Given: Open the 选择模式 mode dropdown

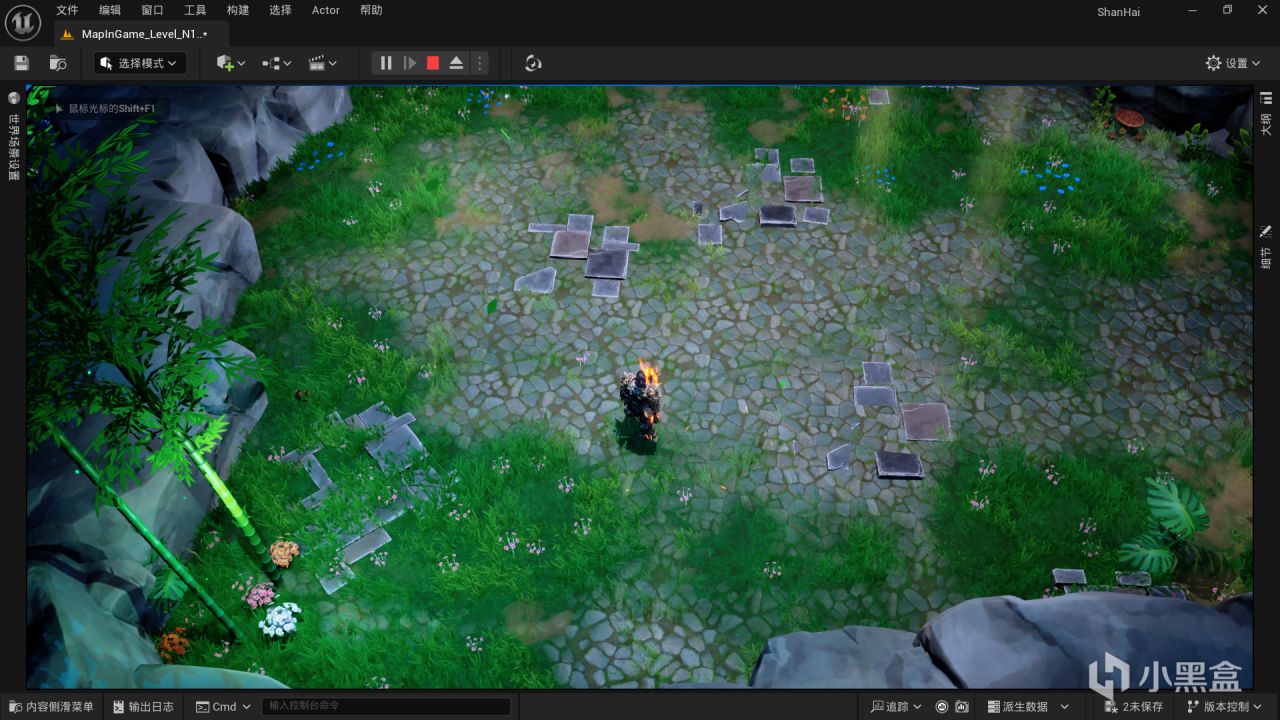Looking at the screenshot, I should coord(140,63).
